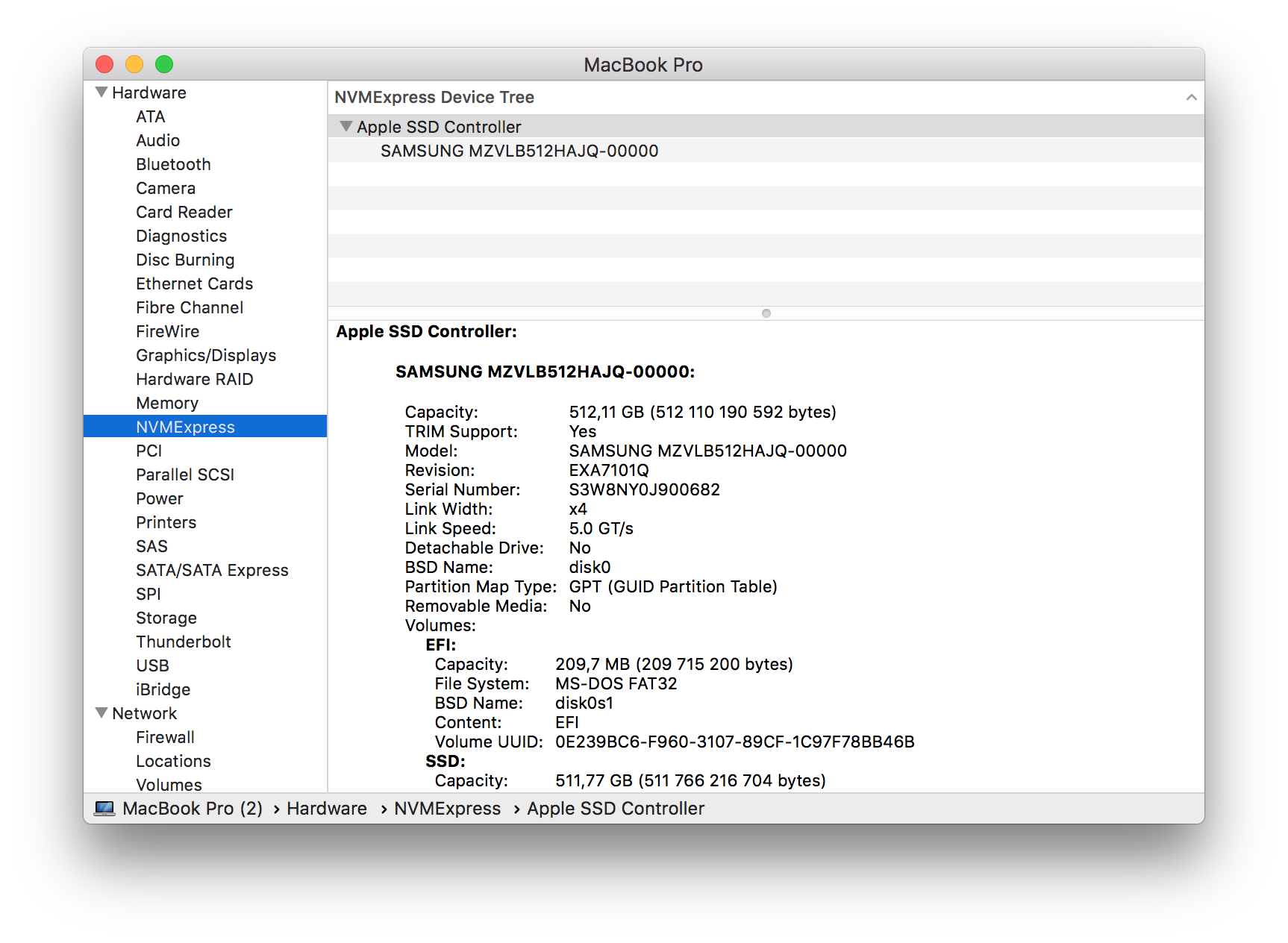This screenshot has width=1288, height=943.
Task: Open Parallel SCSI info
Action: (185, 474)
